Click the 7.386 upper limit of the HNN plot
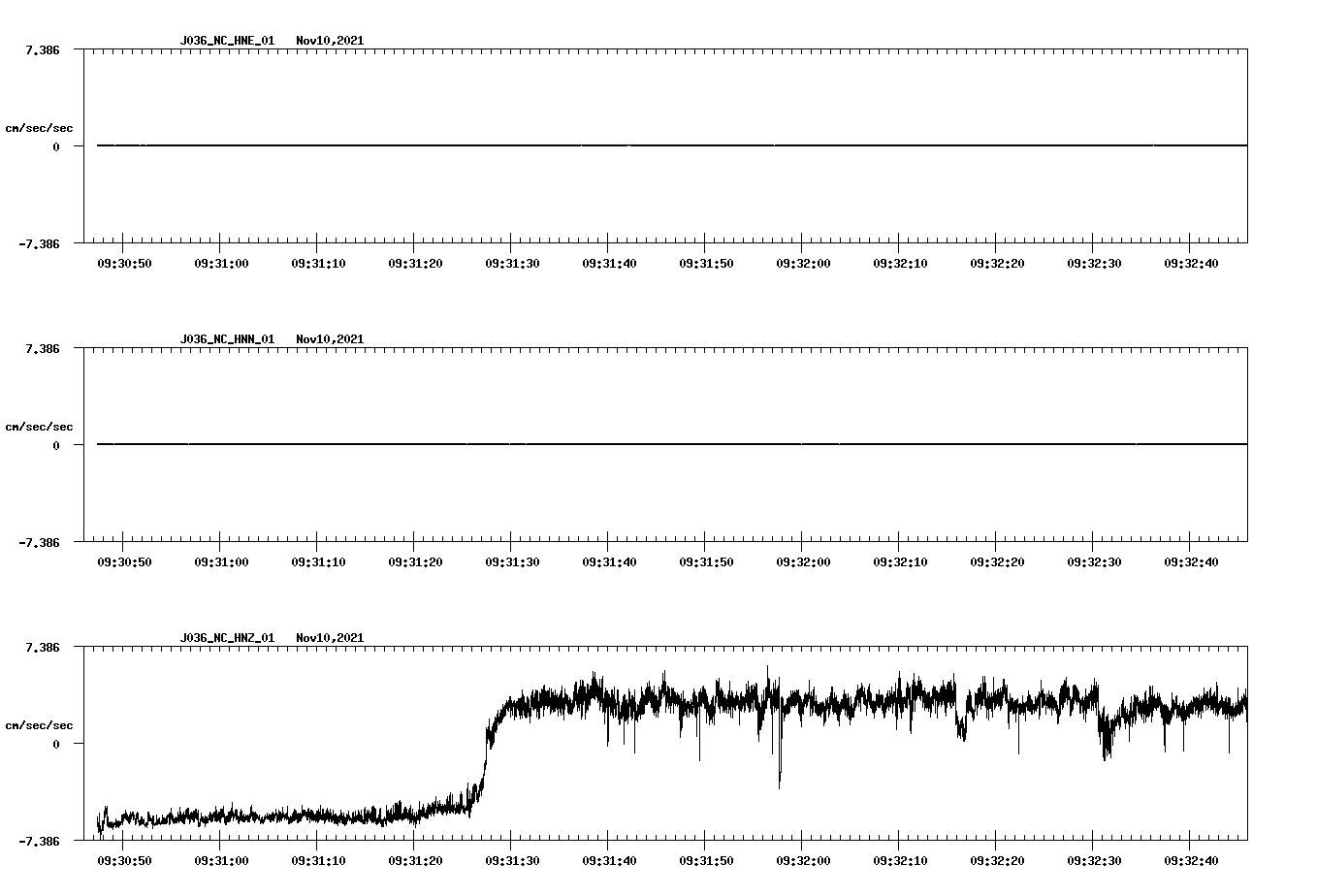Image resolution: width=1317 pixels, height=896 pixels. click(42, 348)
